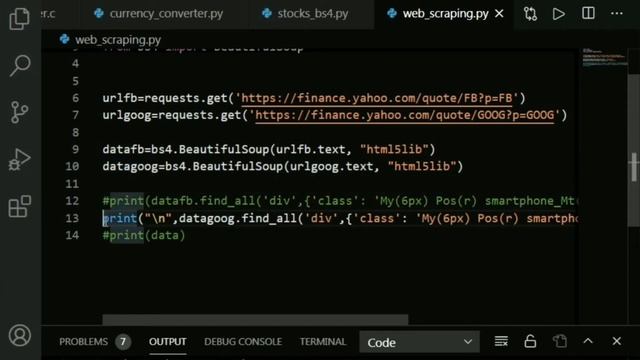Image resolution: width=640 pixels, height=360 pixels.
Task: Click line number 9 in the gutter
Action: (76, 149)
